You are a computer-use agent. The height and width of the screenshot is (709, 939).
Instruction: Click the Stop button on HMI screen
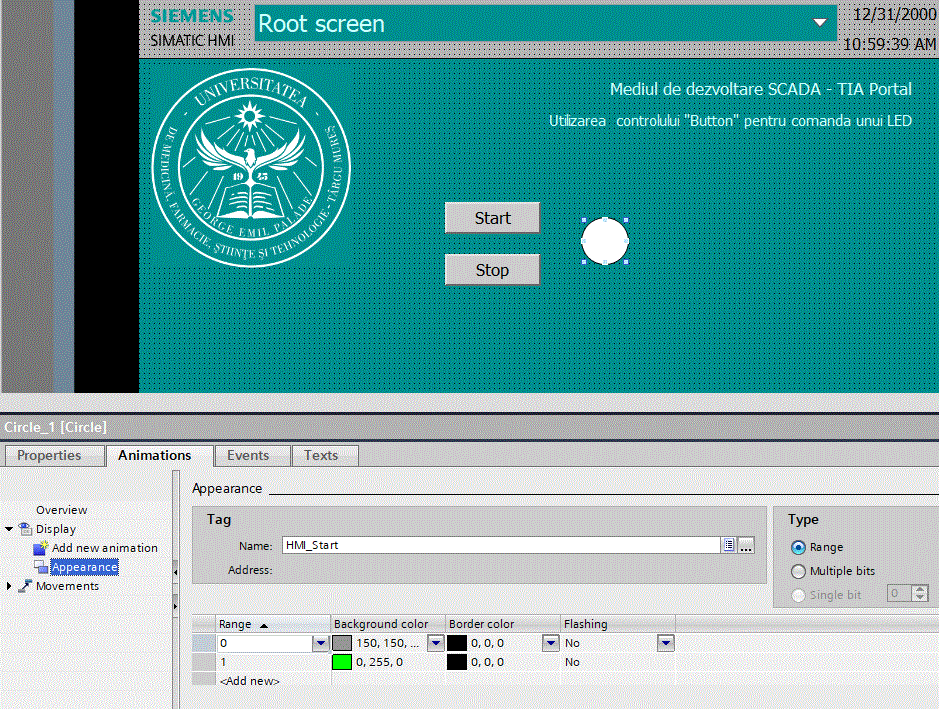click(492, 270)
